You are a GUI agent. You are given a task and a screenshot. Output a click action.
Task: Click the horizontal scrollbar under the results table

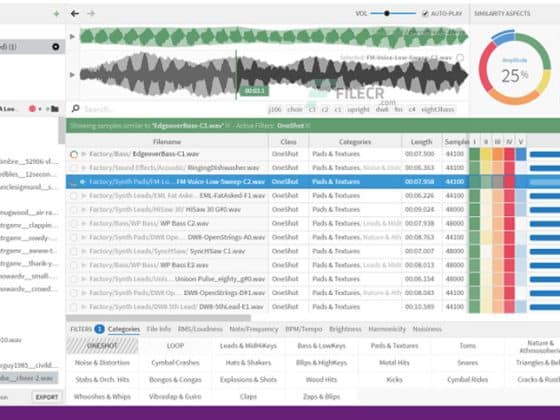[x=159, y=318]
